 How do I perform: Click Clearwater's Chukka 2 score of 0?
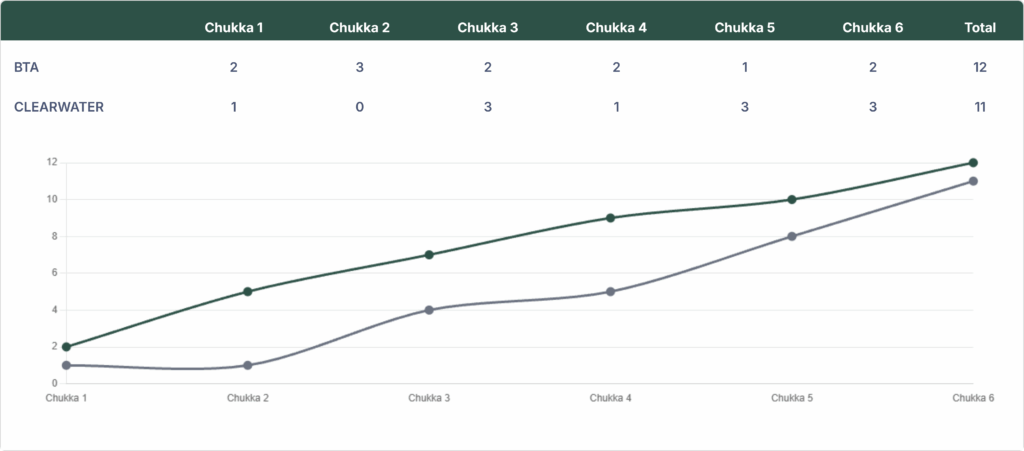pyautogui.click(x=360, y=106)
